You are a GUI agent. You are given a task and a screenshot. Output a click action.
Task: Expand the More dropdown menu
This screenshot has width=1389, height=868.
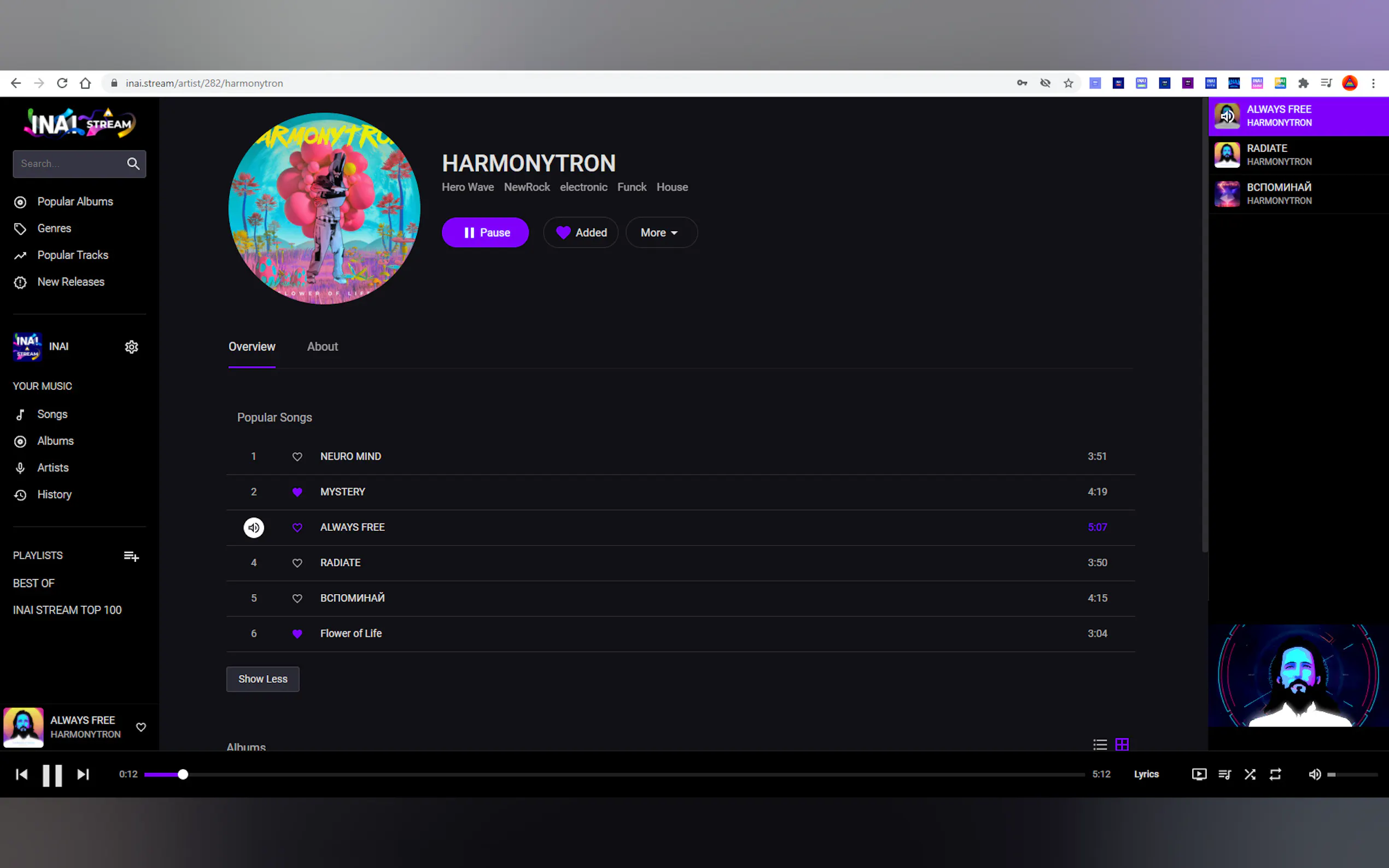coord(661,232)
